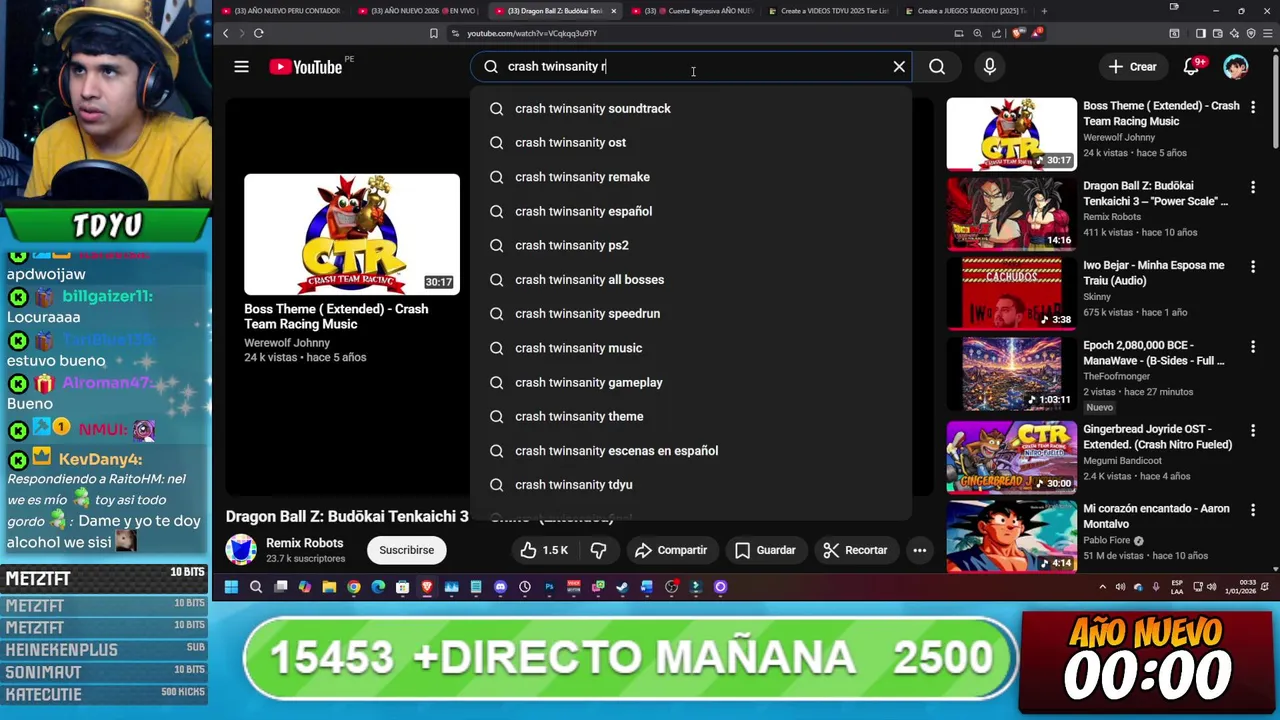
Task: Pick suggestion crash twinsanity speedrun
Action: click(x=691, y=314)
